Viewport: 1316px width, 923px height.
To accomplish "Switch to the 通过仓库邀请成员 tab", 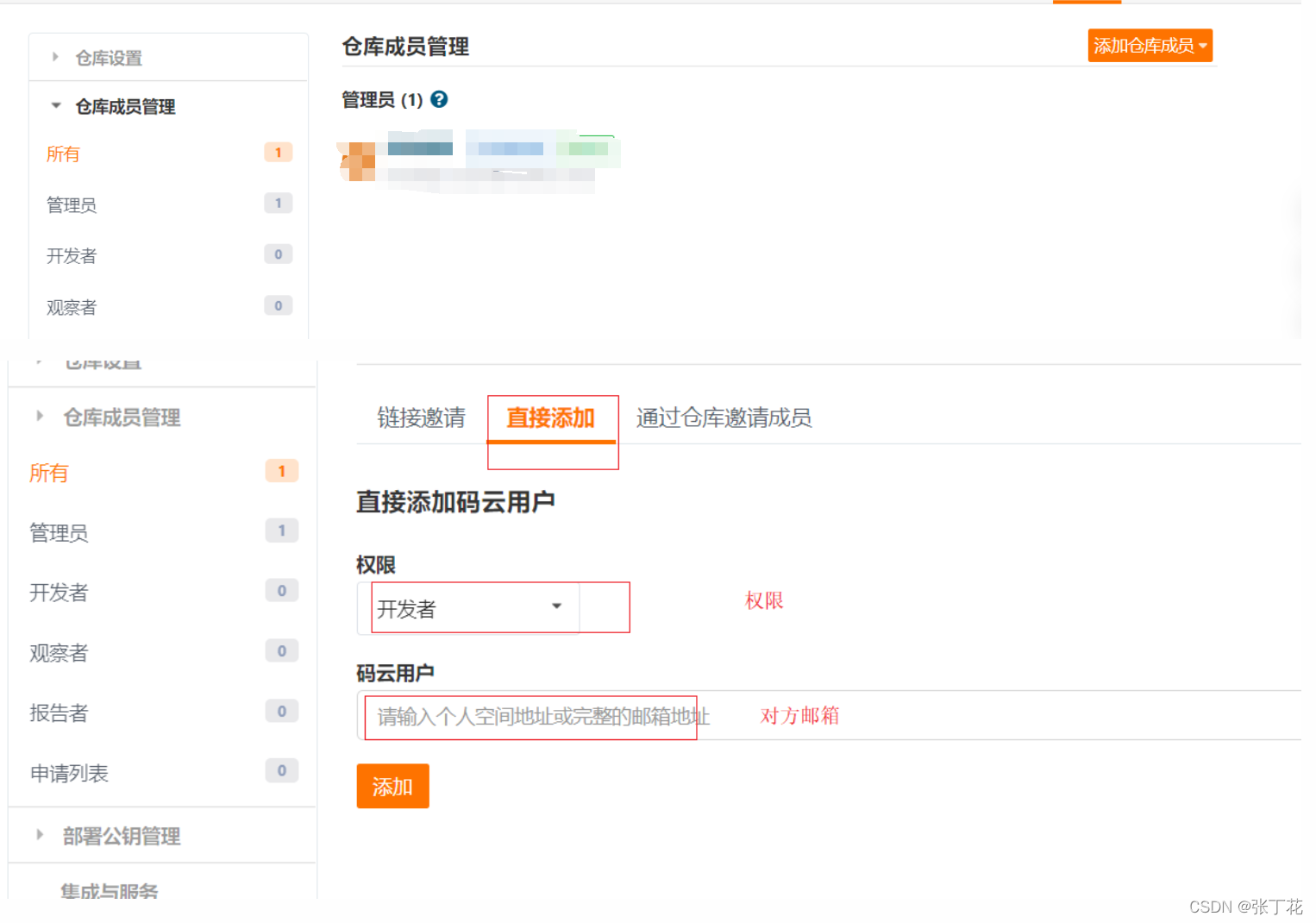I will click(x=724, y=418).
